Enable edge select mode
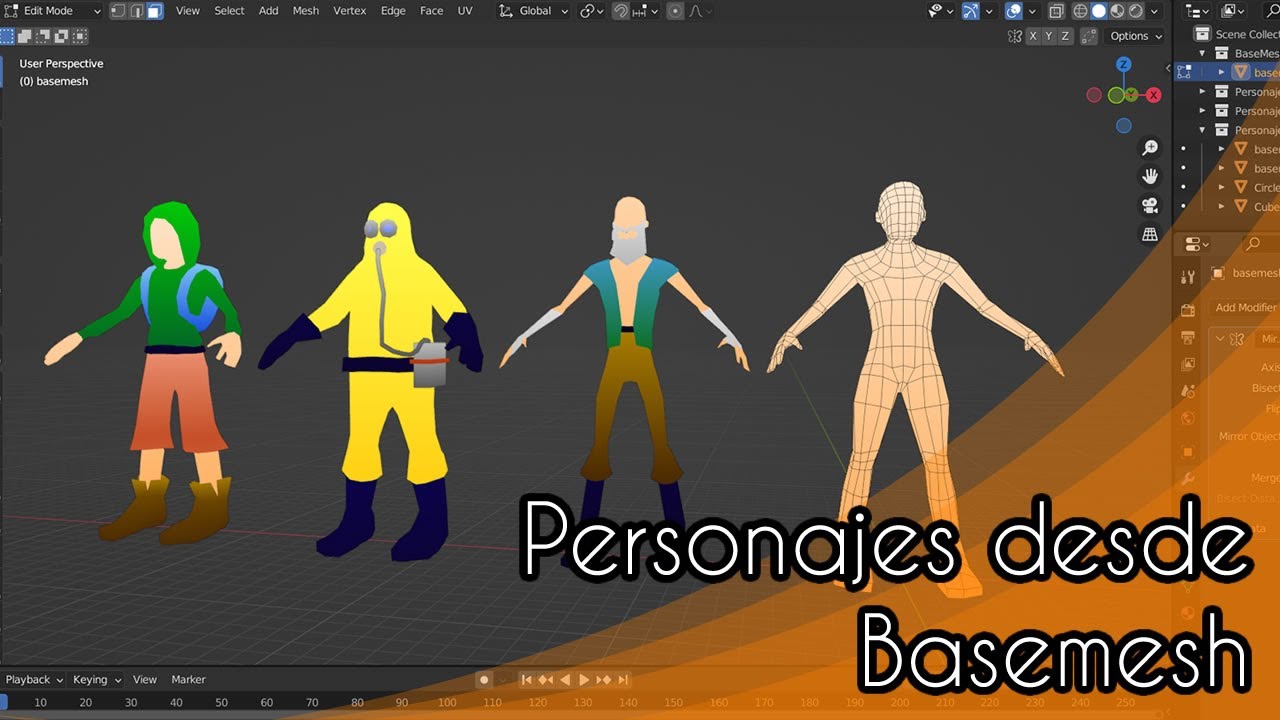The image size is (1280, 720). (x=136, y=11)
